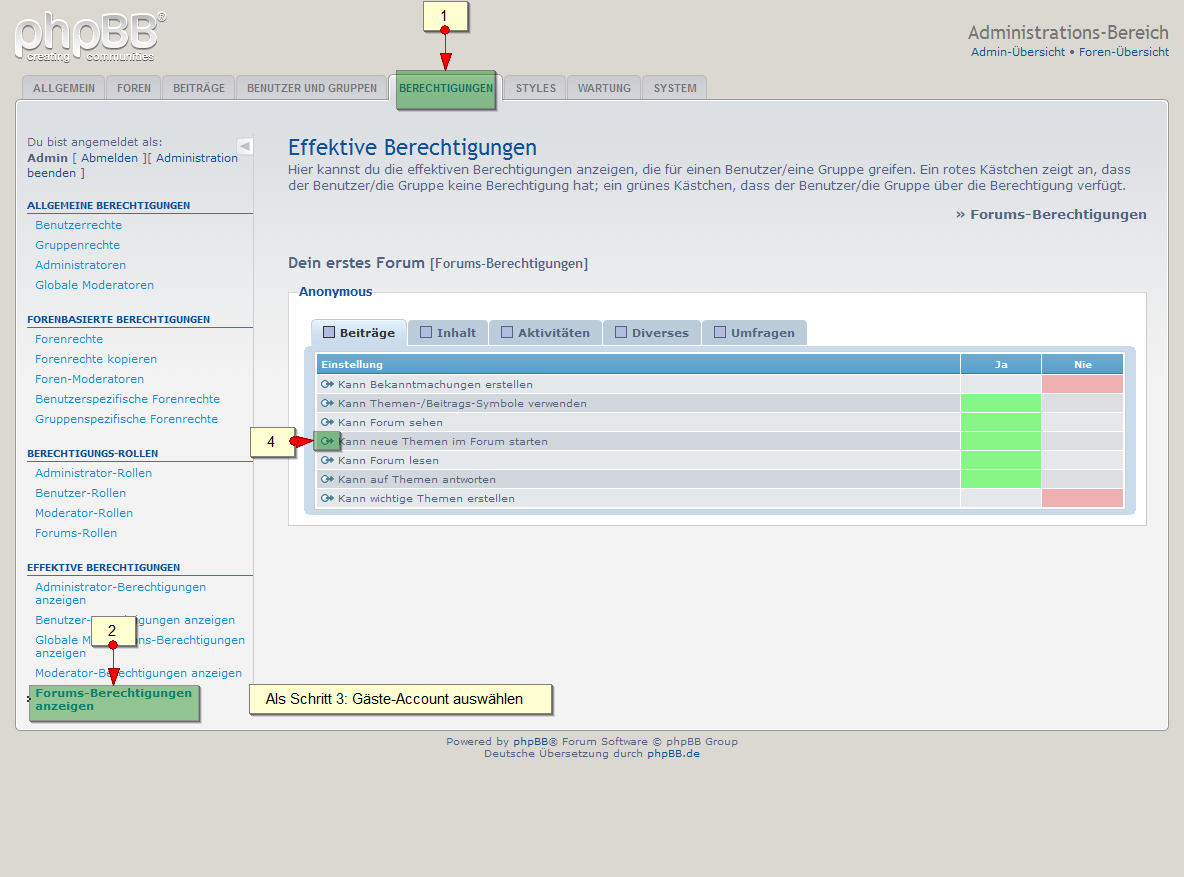1184x877 pixels.
Task: Click trace icon beside Kann Forum sehen
Action: [327, 423]
